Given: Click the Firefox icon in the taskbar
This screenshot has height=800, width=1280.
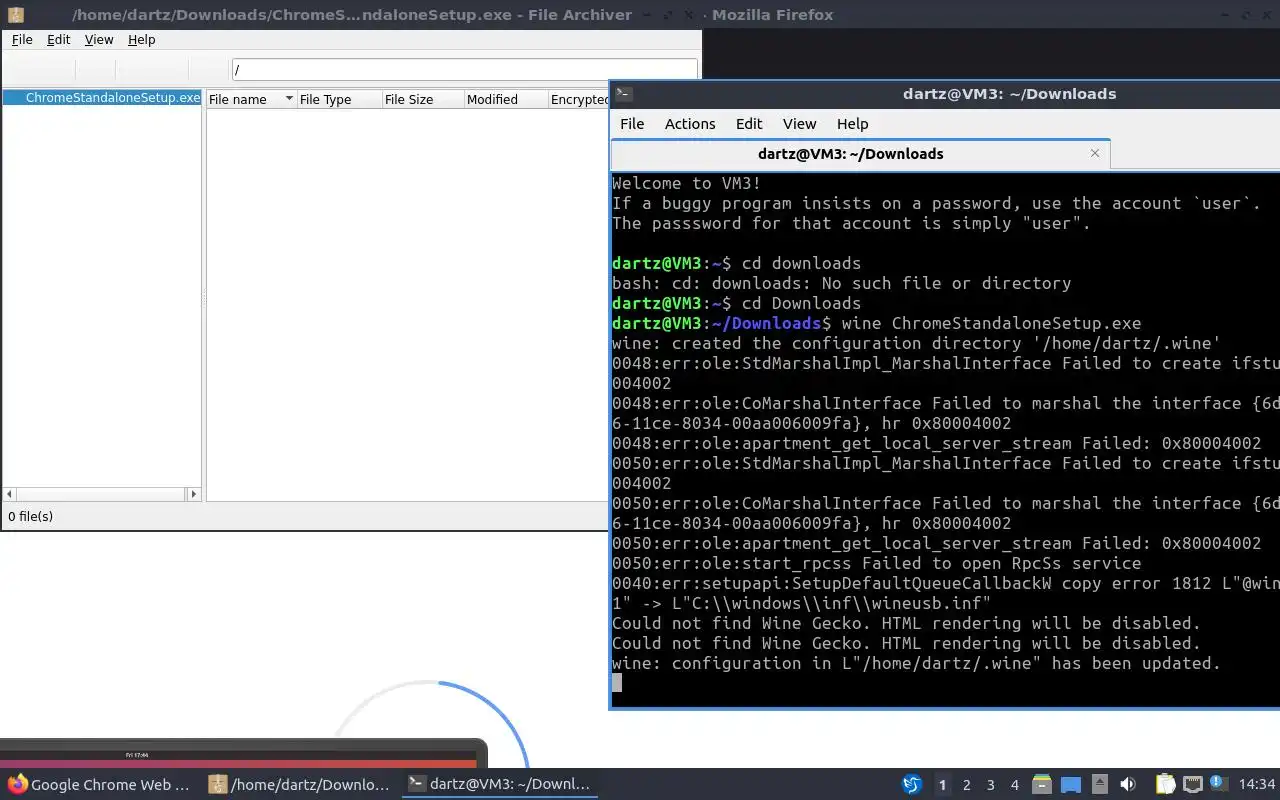Looking at the screenshot, I should 17,784.
